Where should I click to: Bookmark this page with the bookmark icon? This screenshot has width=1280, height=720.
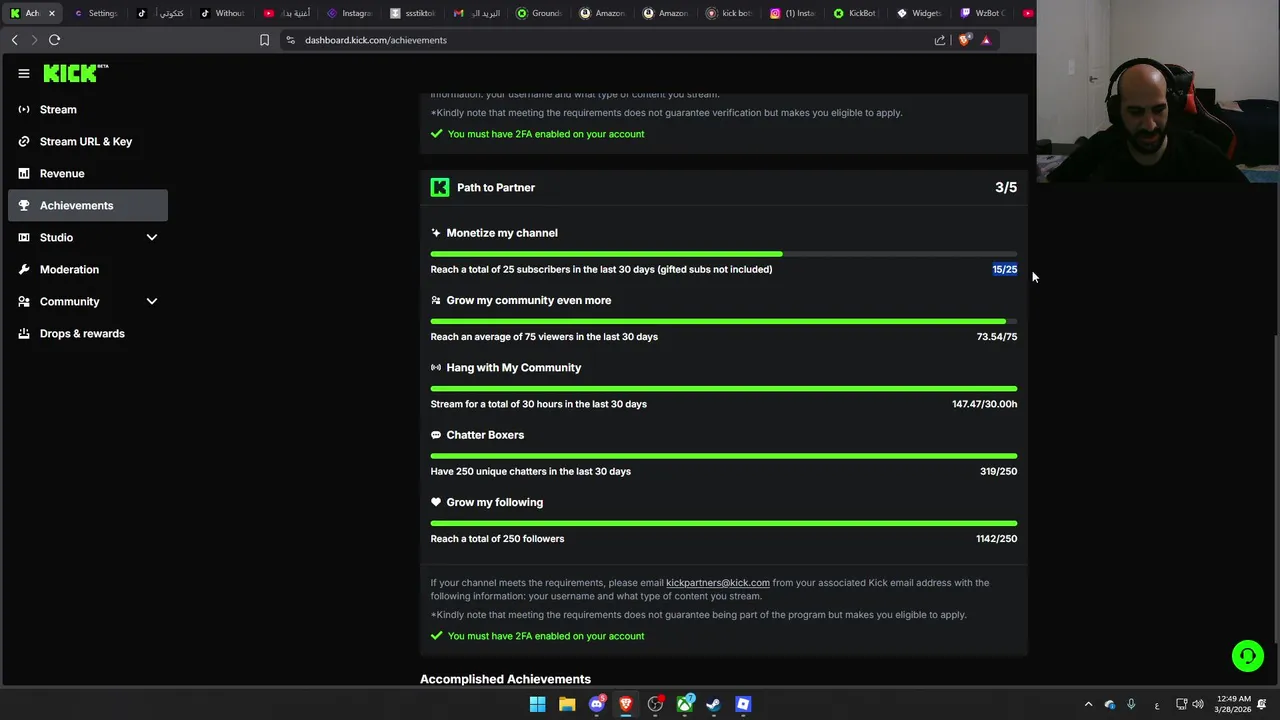tap(264, 40)
